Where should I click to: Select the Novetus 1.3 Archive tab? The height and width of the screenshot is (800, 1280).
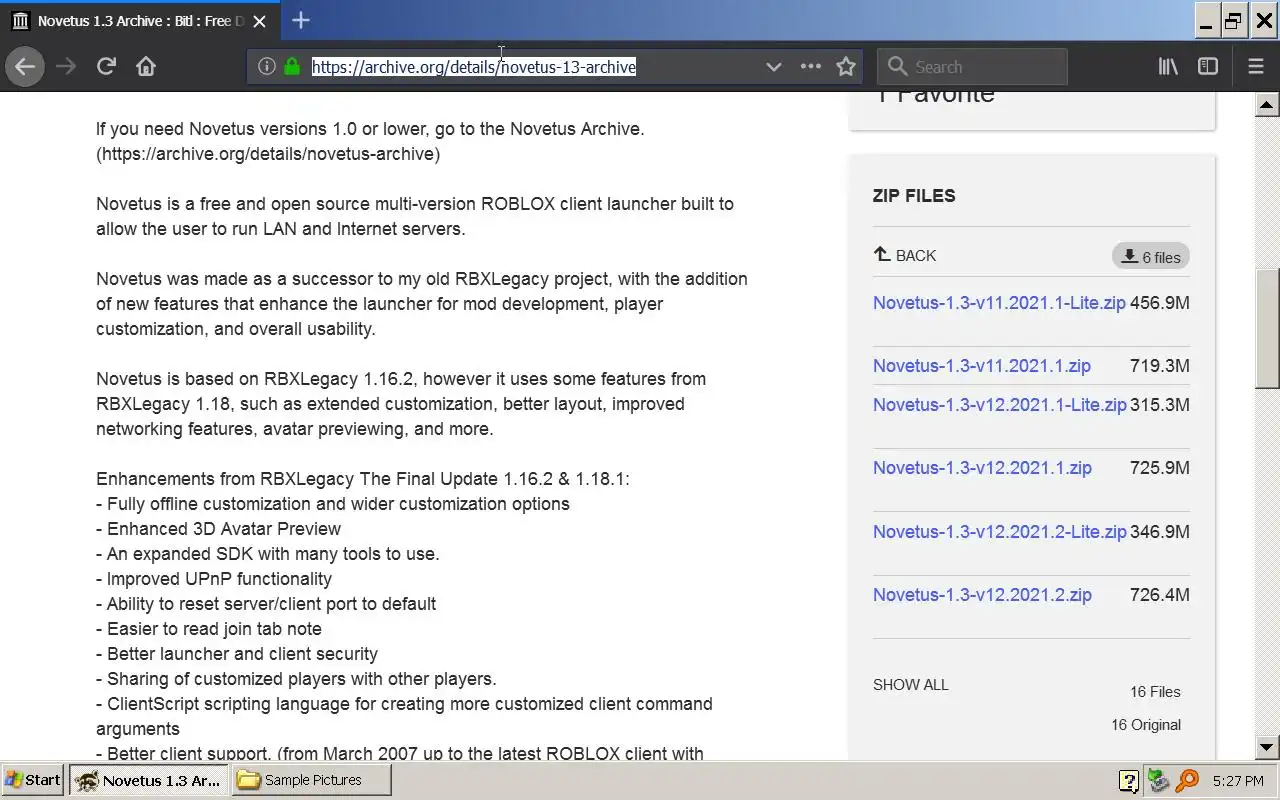click(x=140, y=21)
